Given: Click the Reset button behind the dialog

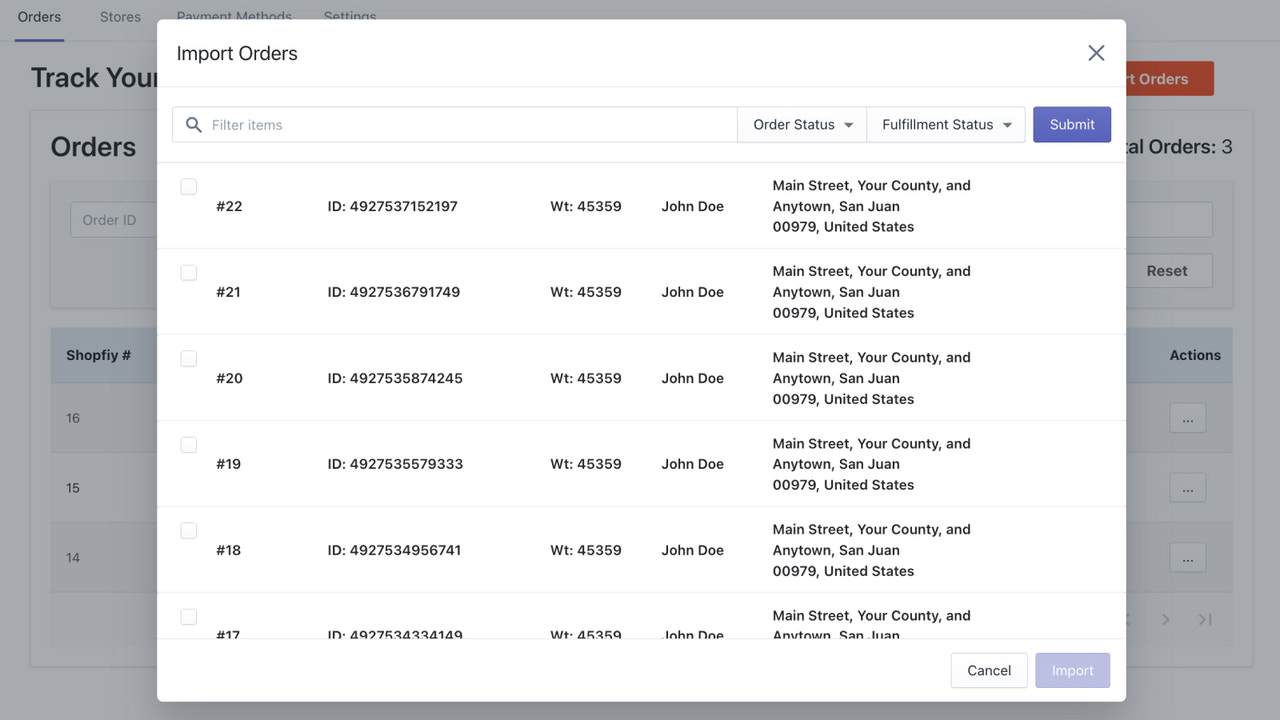Looking at the screenshot, I should [x=1168, y=270].
